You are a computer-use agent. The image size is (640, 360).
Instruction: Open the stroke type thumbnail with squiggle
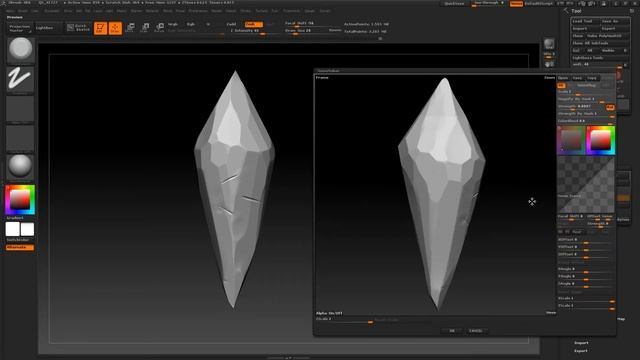(20, 79)
